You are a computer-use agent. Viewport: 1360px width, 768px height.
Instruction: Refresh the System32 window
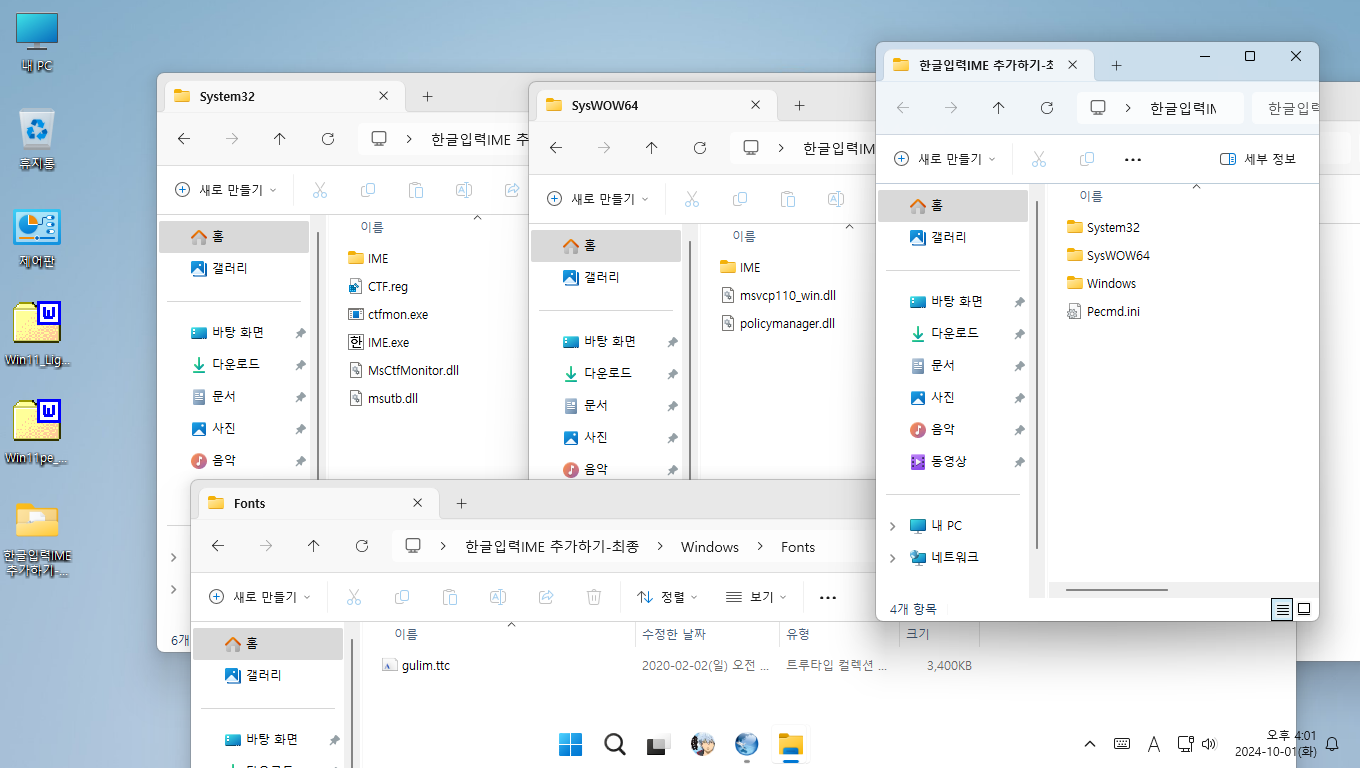[x=328, y=139]
